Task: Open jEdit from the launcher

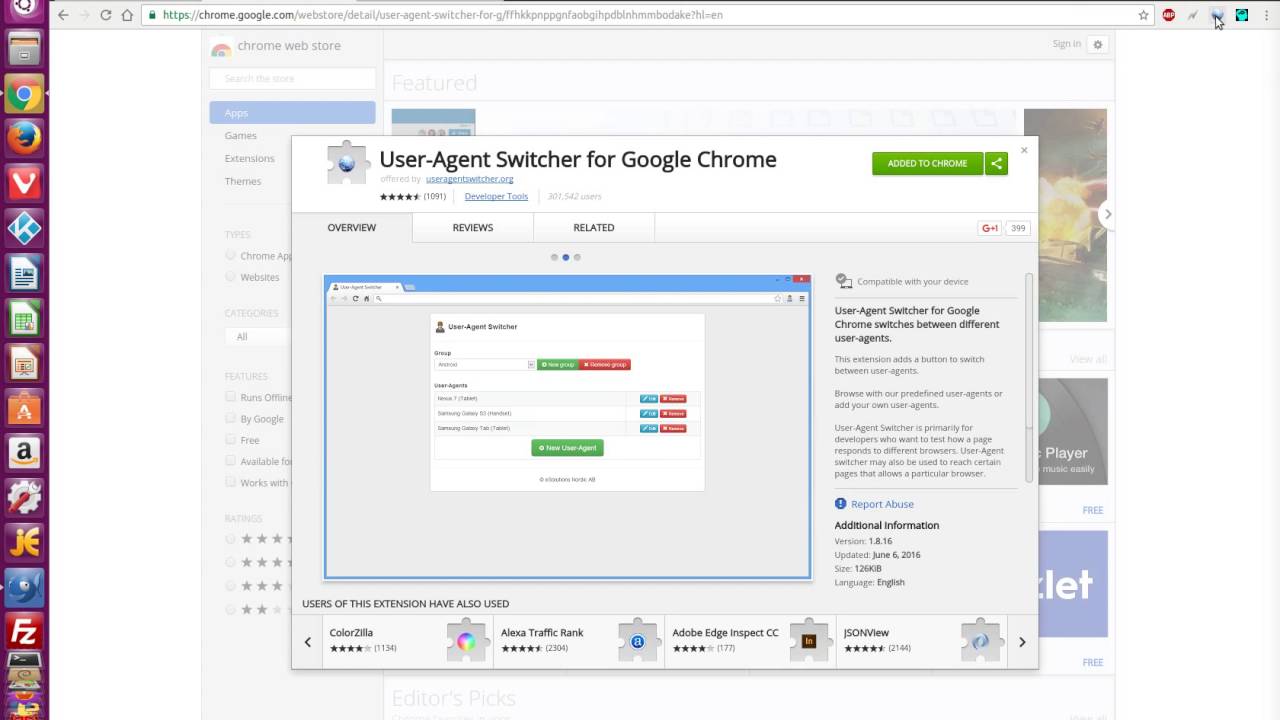Action: click(x=24, y=541)
